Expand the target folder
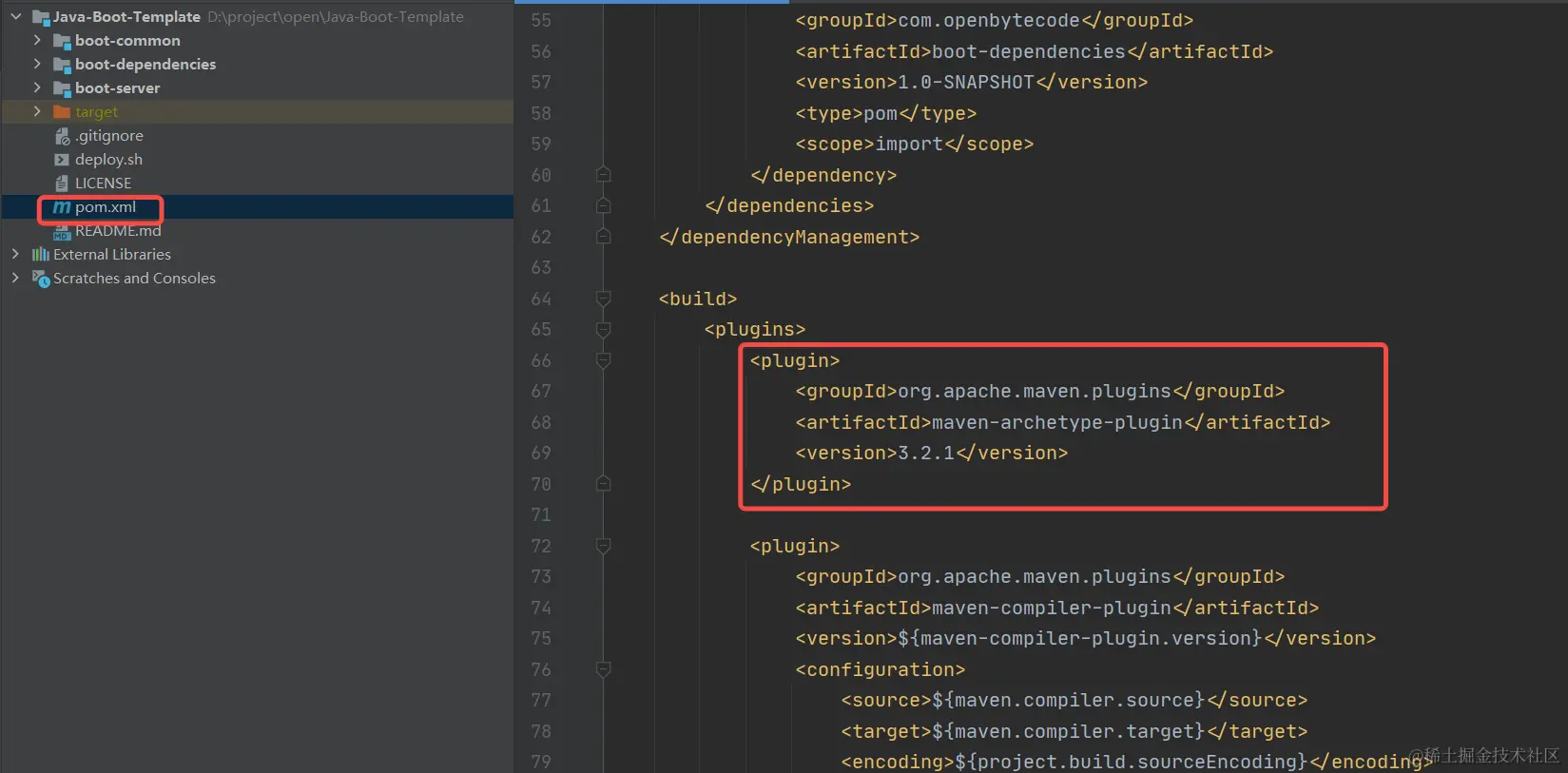Viewport: 1568px width, 773px height. tap(37, 111)
